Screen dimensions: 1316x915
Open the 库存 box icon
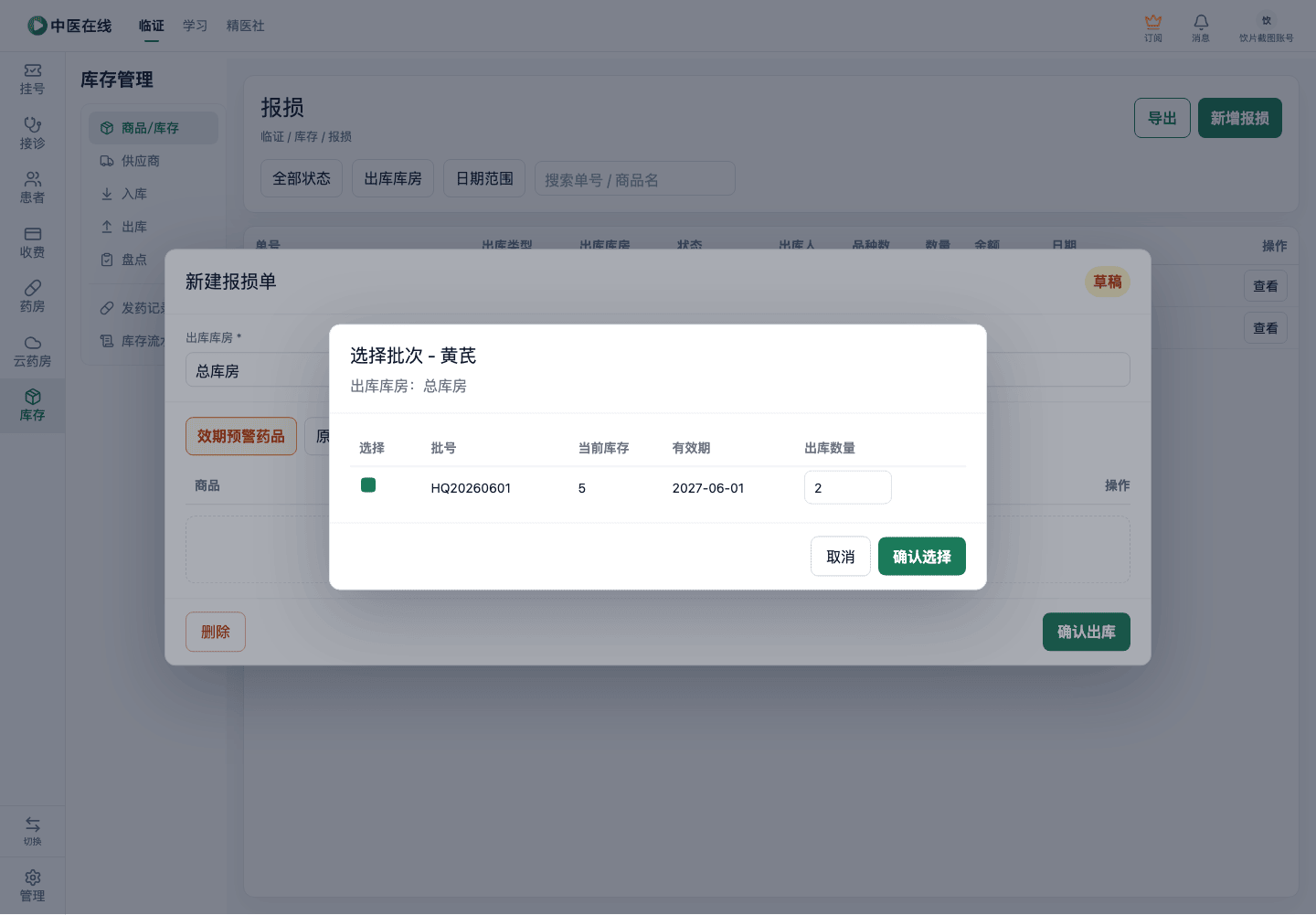pos(33,397)
